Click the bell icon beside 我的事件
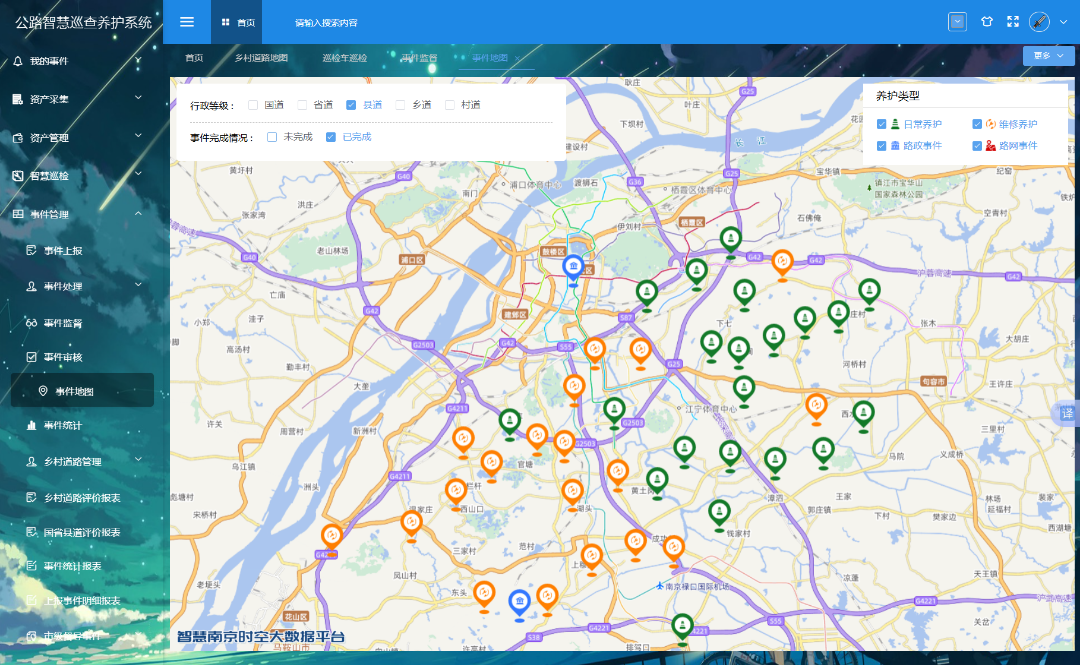The height and width of the screenshot is (665, 1080). pos(17,61)
